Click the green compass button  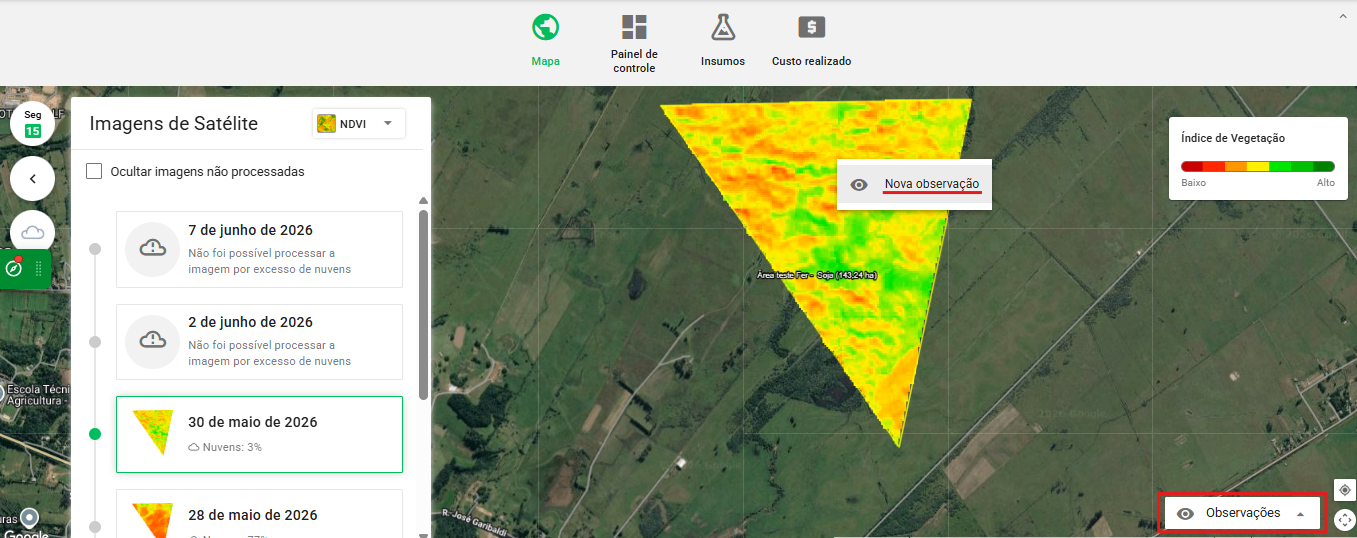[x=14, y=268]
